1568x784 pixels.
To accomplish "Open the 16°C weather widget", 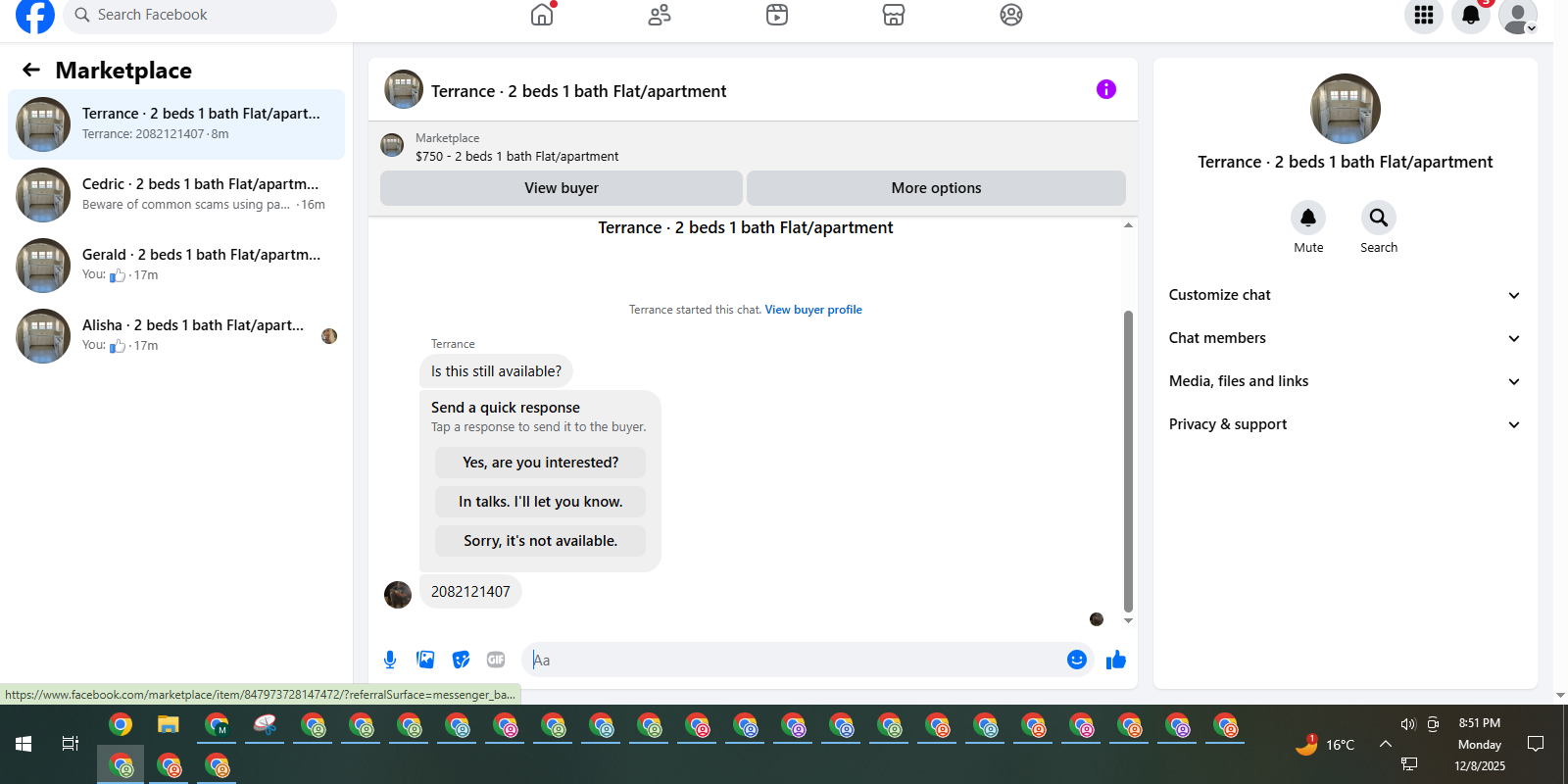I will point(1325,745).
